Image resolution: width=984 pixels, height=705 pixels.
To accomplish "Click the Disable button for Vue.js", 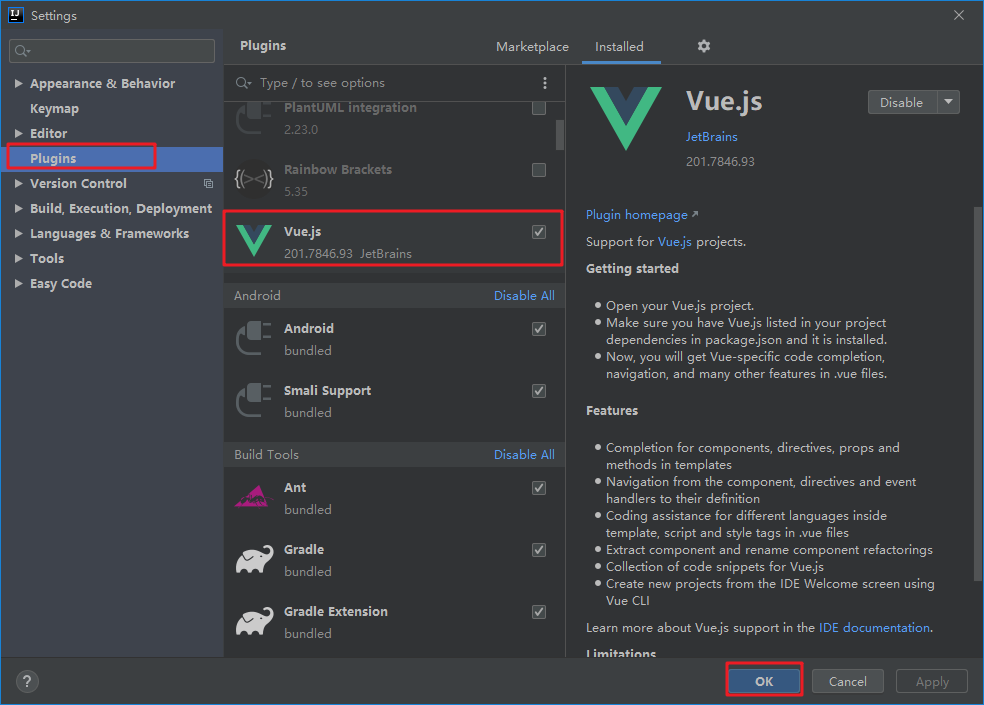I will (x=902, y=102).
